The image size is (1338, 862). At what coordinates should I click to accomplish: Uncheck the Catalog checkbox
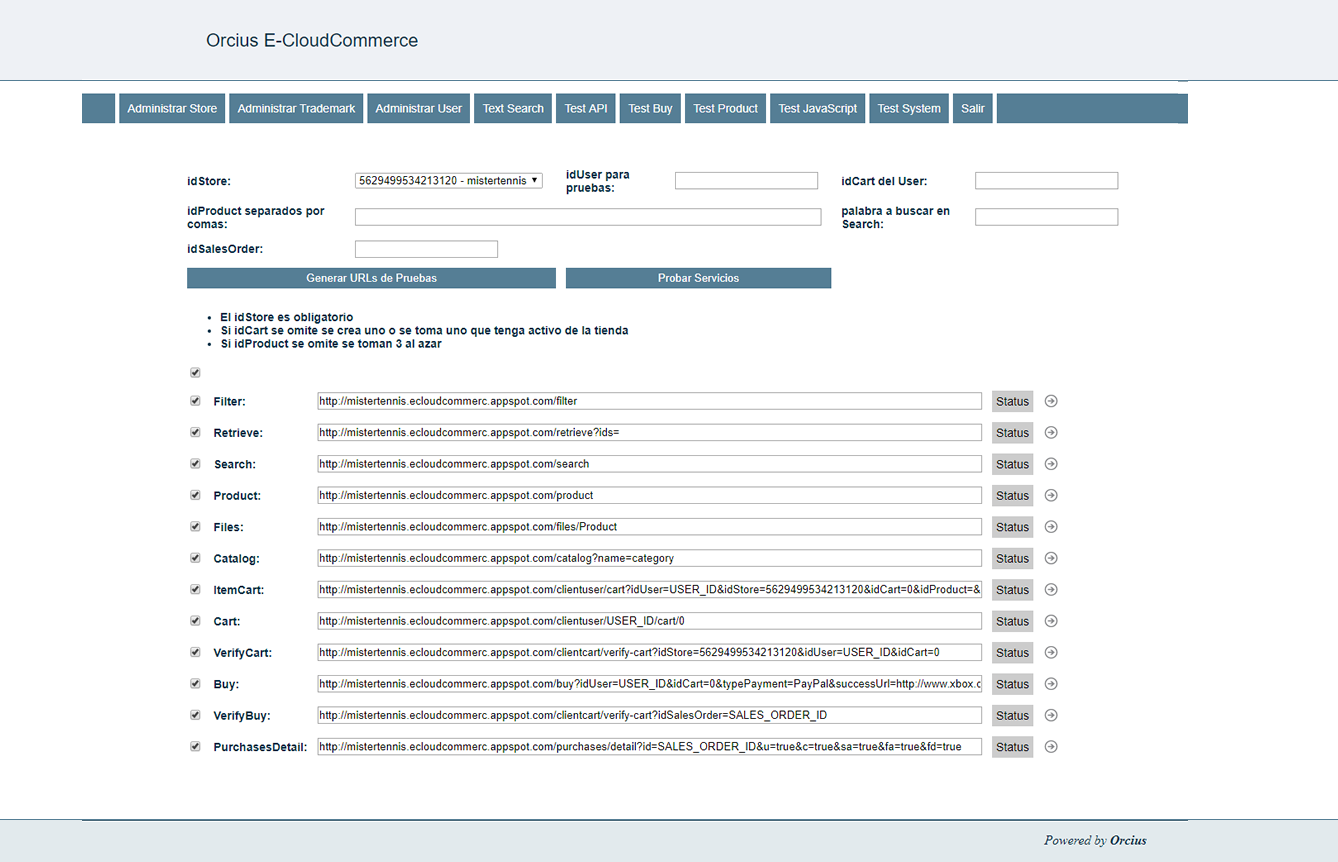195,558
